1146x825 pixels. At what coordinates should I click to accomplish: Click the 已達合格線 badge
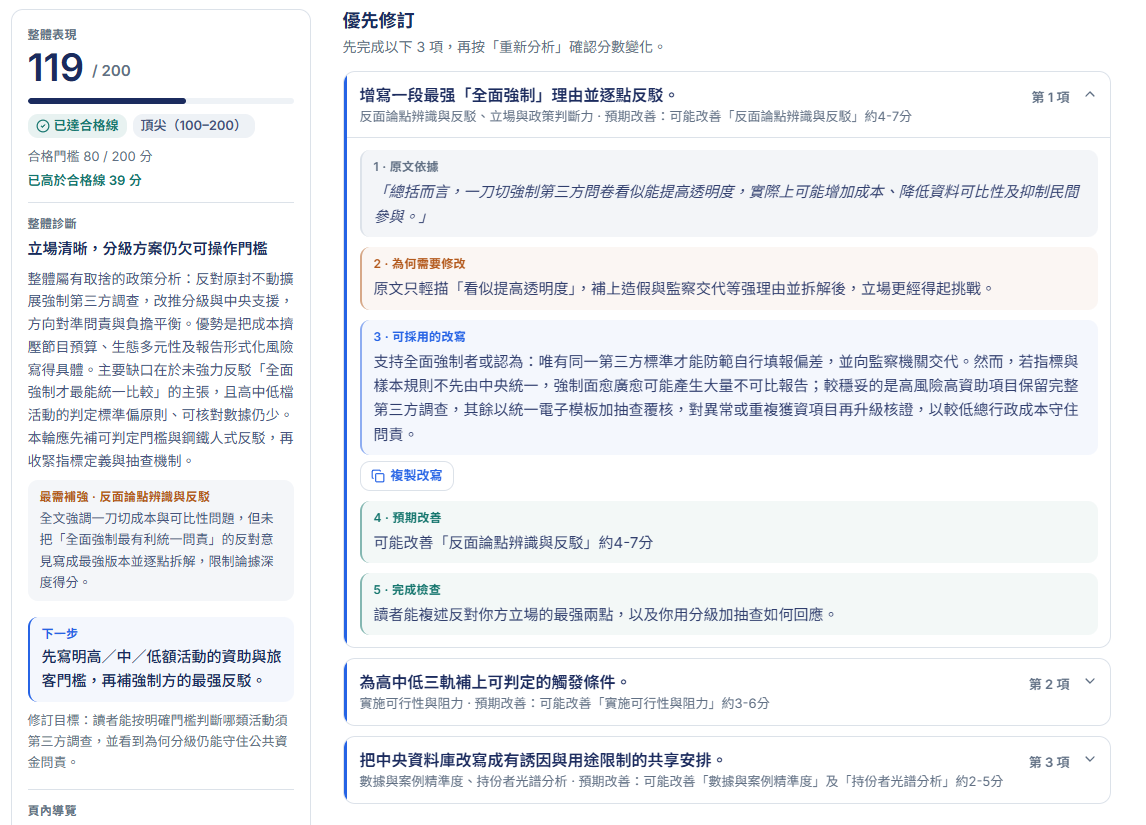(77, 126)
